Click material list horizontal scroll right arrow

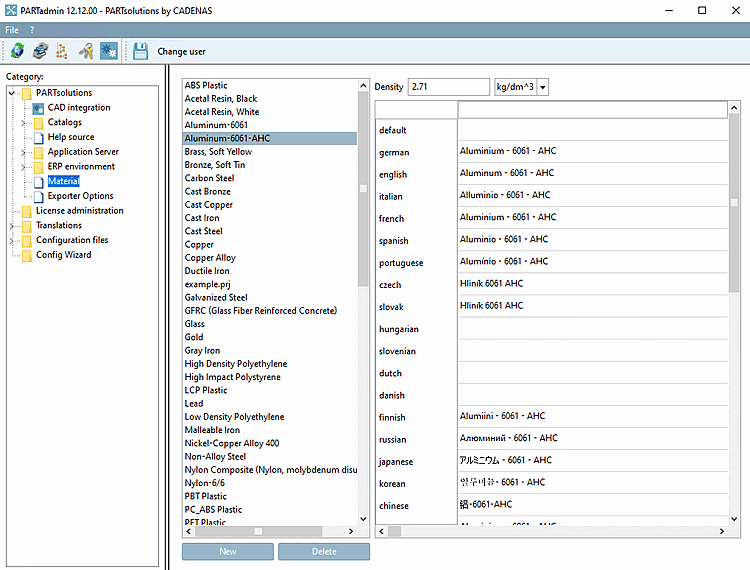pos(351,531)
